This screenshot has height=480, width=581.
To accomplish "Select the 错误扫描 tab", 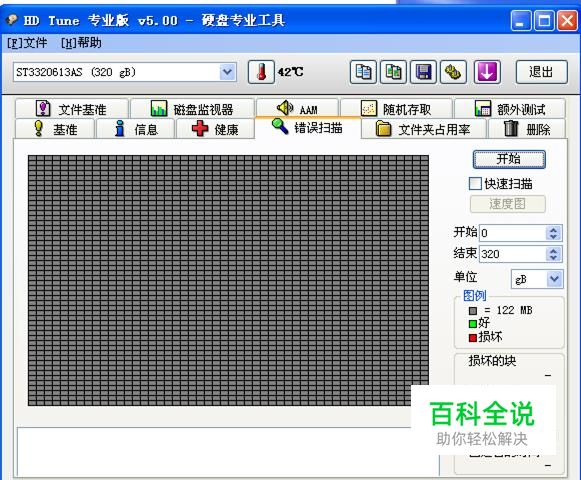I will [308, 128].
